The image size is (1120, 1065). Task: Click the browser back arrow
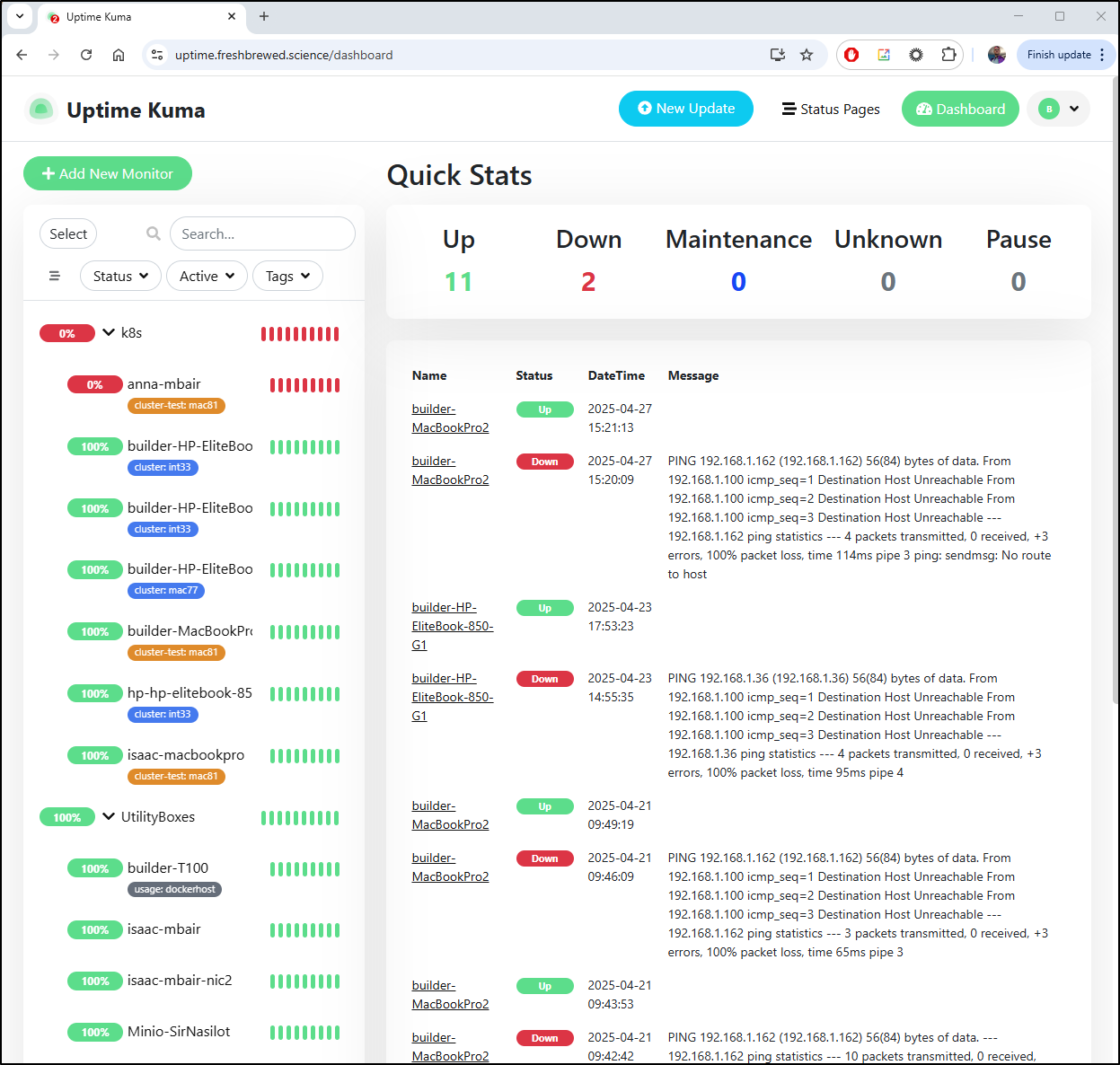22,55
